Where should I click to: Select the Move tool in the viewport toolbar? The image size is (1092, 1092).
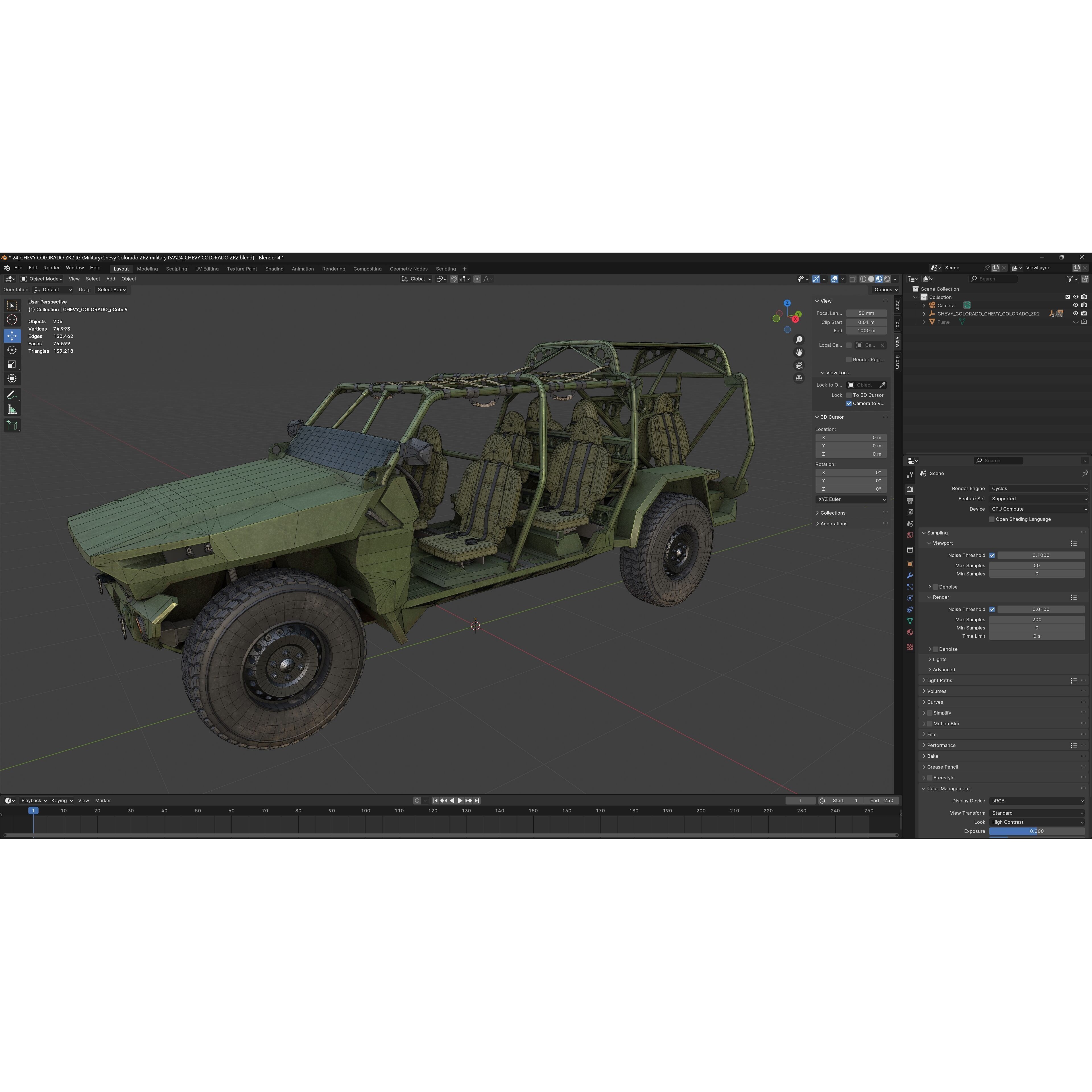[x=12, y=335]
